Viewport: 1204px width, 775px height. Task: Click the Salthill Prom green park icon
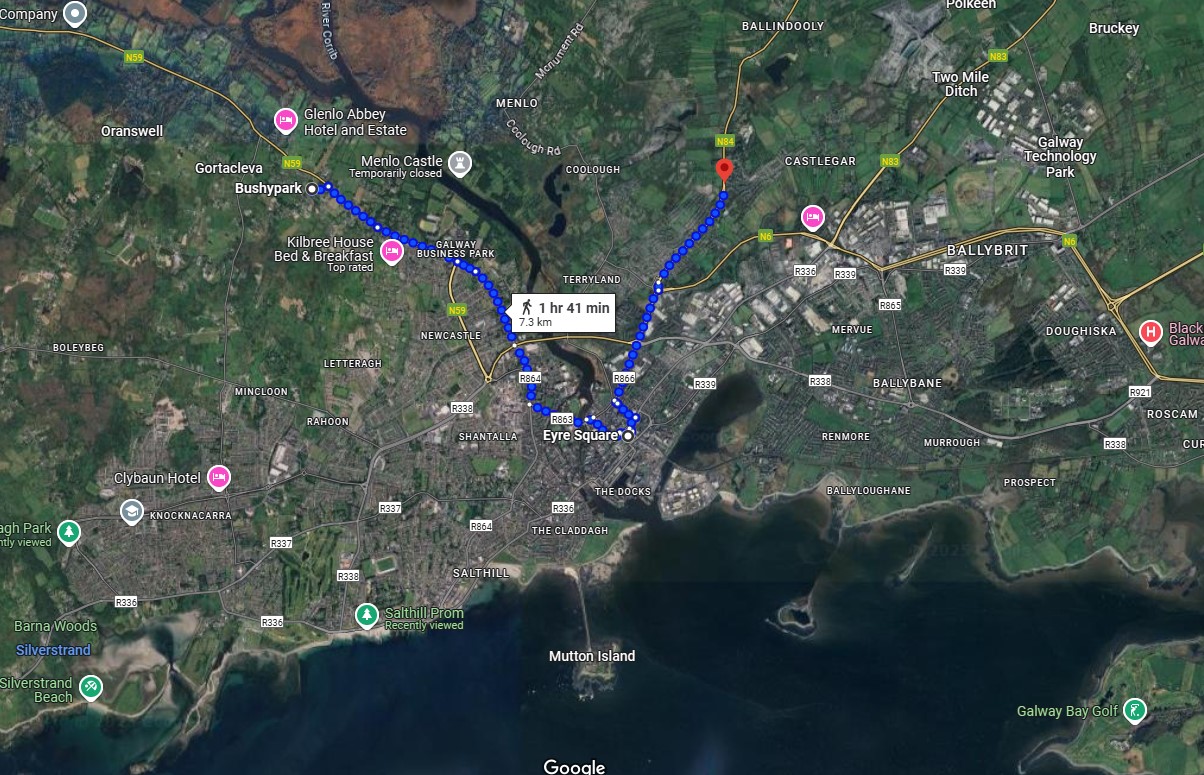368,613
